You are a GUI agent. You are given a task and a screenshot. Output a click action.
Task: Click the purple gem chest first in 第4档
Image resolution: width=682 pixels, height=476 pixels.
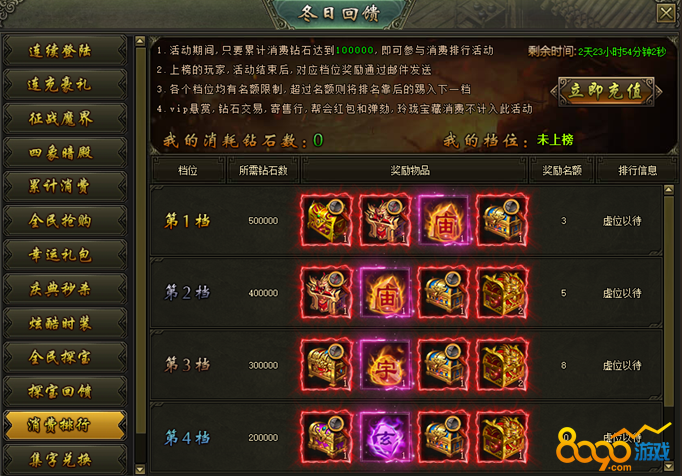(327, 437)
